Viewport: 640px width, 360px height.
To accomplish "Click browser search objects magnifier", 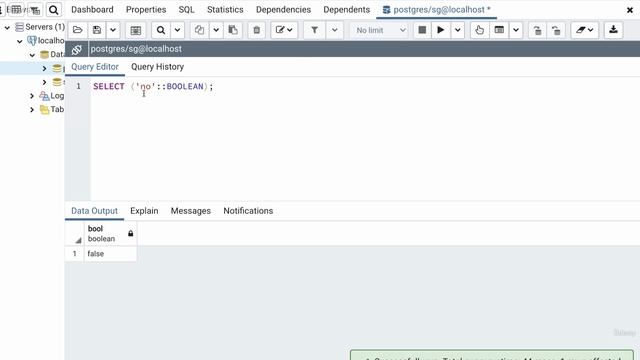I will 53,10.
